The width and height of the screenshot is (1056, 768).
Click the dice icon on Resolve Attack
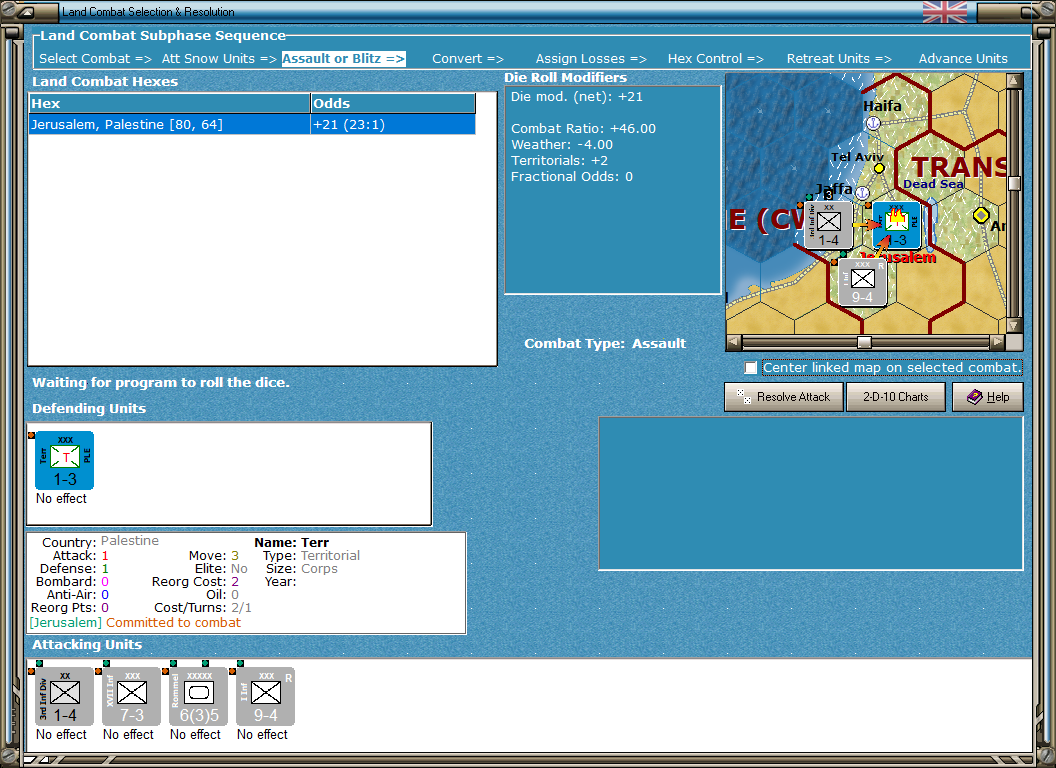pos(744,397)
